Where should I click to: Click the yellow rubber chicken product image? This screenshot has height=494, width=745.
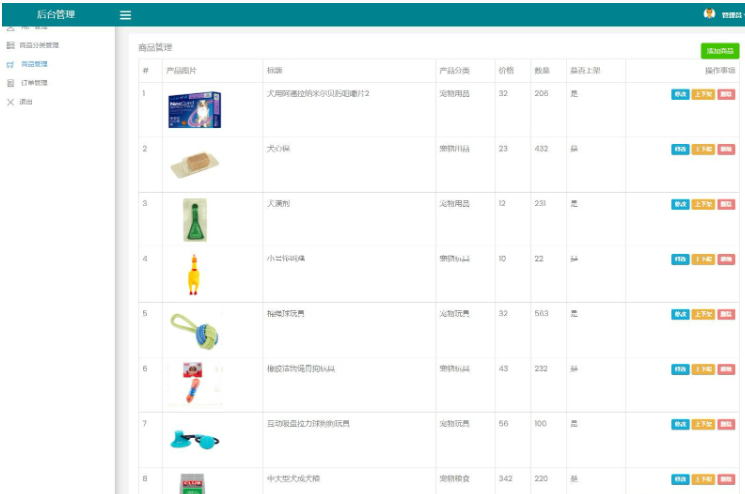click(193, 275)
